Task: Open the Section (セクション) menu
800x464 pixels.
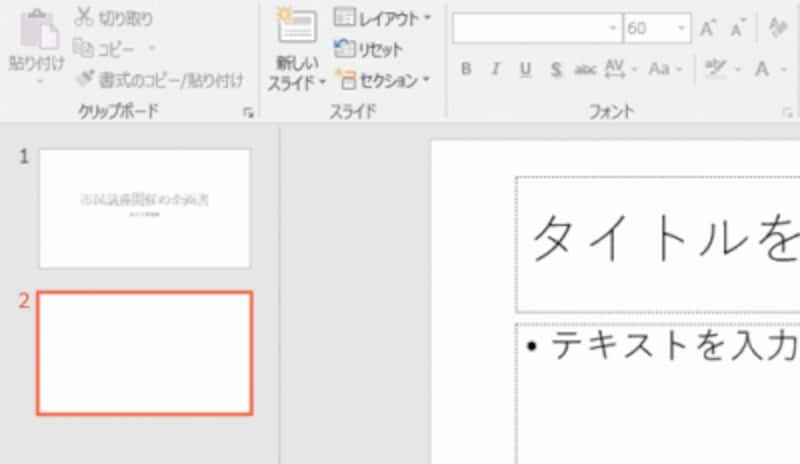Action: coord(383,80)
